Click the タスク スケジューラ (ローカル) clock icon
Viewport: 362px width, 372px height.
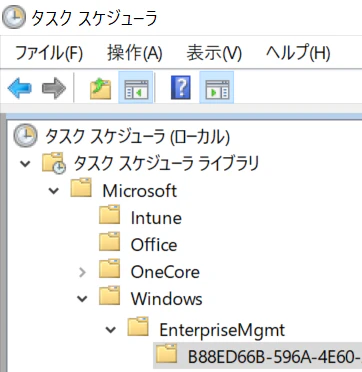(25, 136)
